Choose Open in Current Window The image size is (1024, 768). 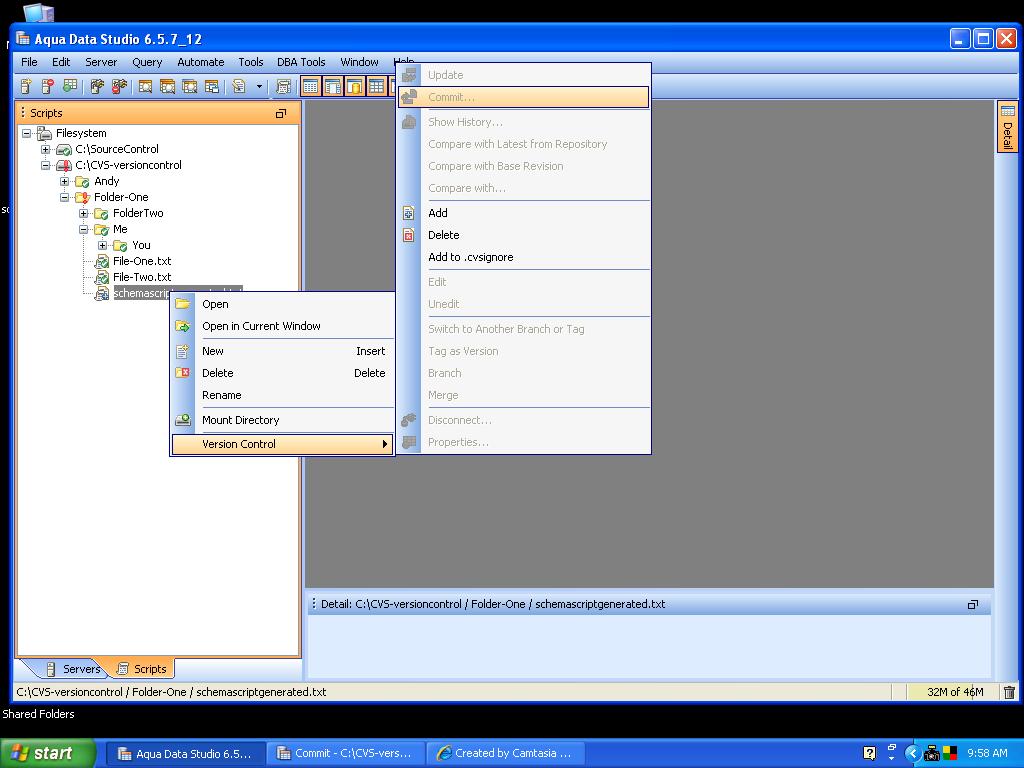pos(282,326)
